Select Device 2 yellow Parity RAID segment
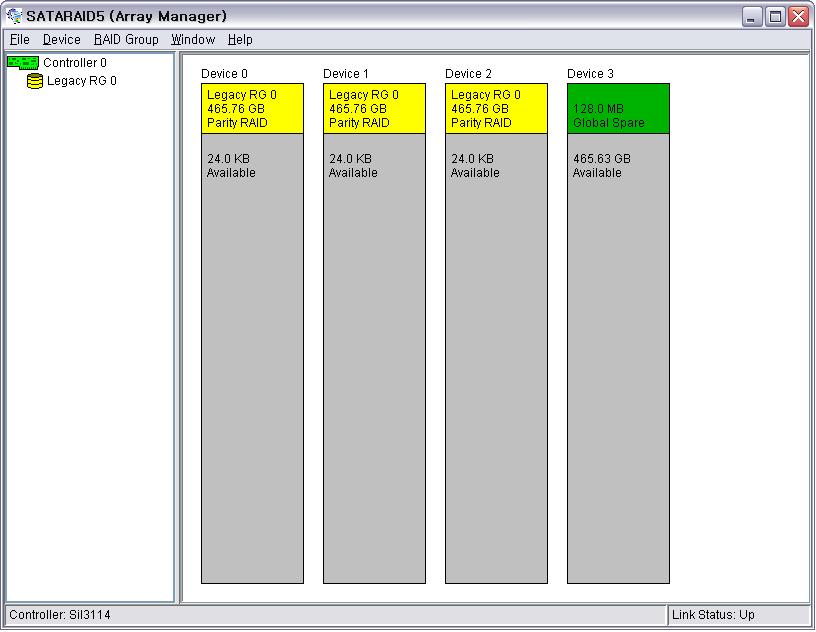Screen dimensions: 816x632 coord(496,109)
